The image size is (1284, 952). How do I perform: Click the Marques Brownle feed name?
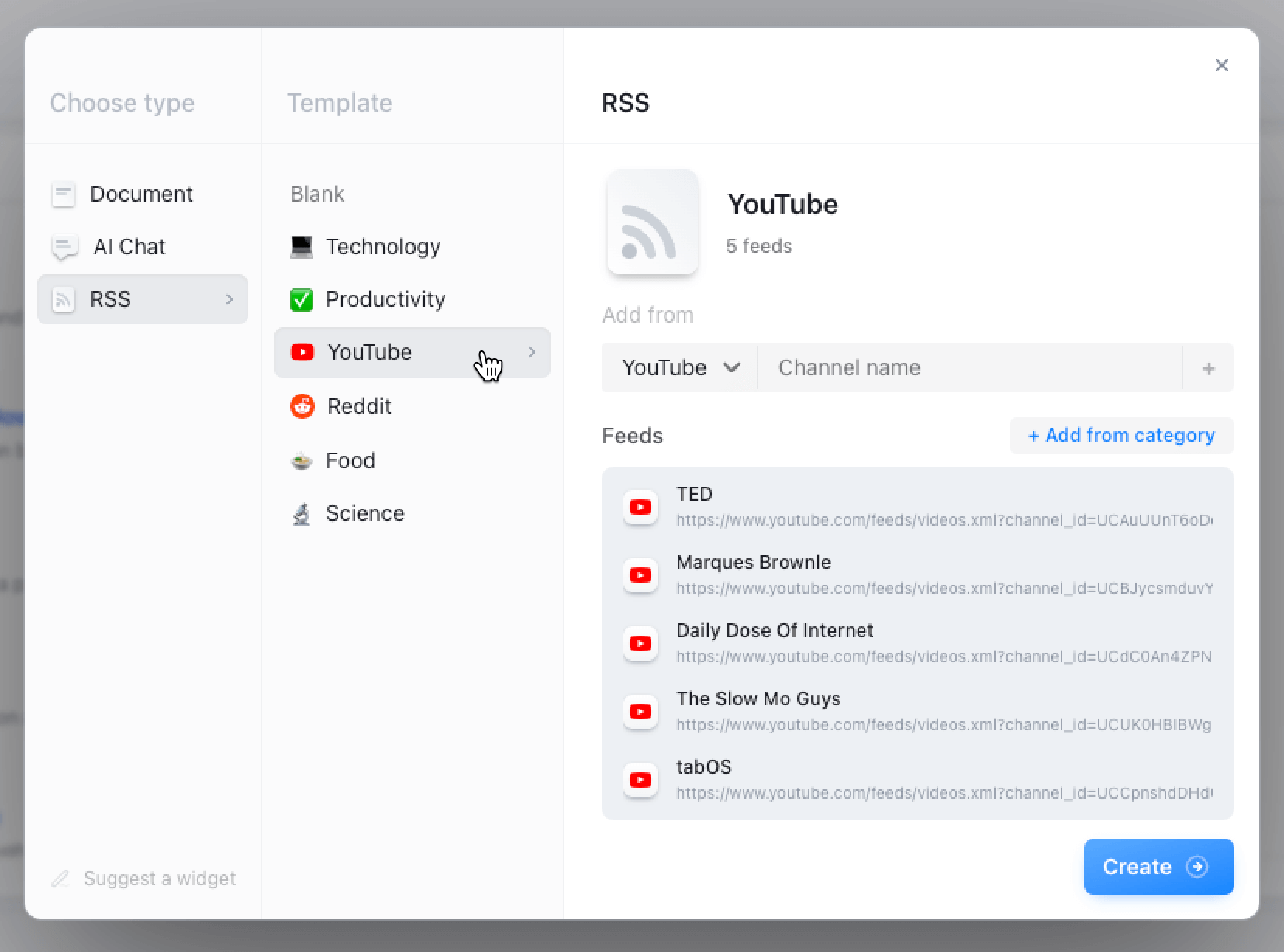754,562
